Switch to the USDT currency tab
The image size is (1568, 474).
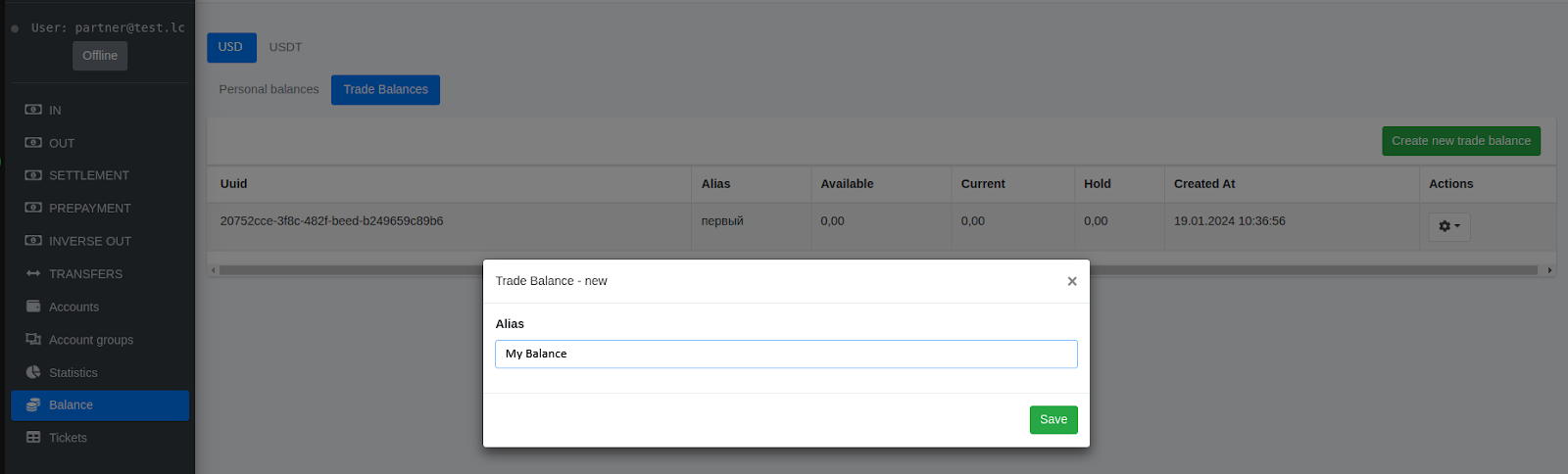click(x=286, y=47)
